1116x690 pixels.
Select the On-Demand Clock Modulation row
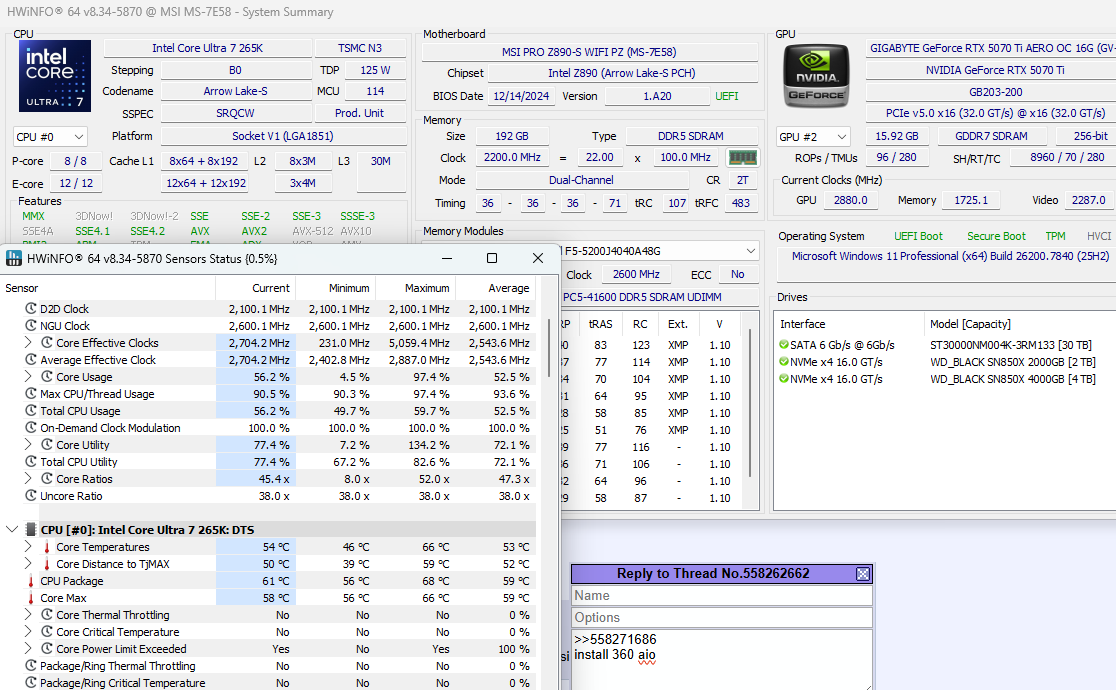(x=270, y=428)
